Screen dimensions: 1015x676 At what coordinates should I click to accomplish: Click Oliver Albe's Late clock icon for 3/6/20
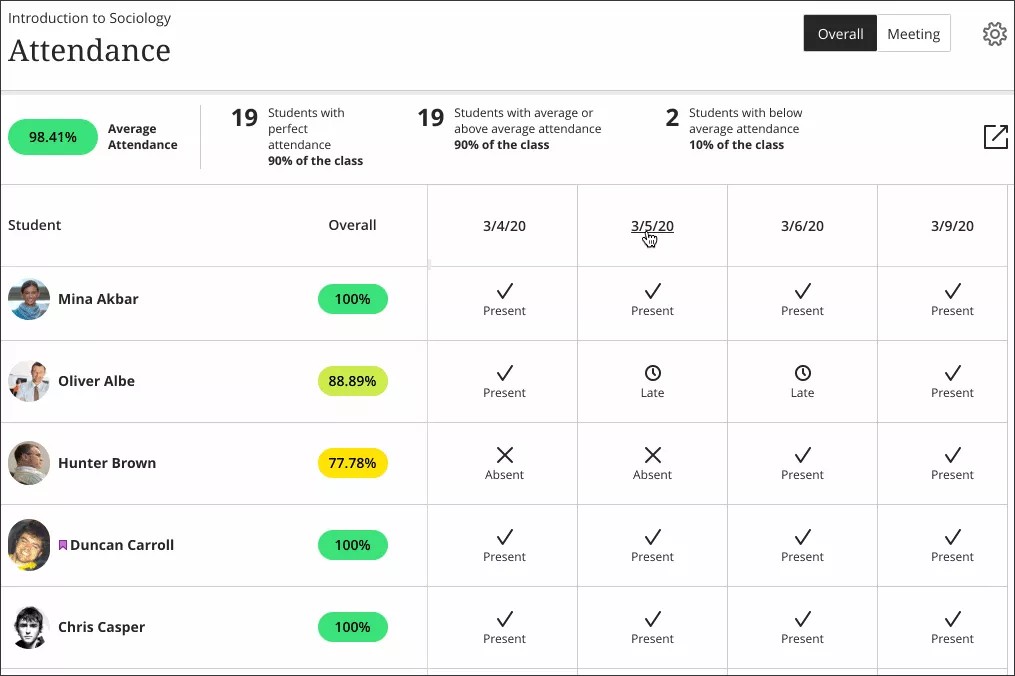pyautogui.click(x=802, y=373)
